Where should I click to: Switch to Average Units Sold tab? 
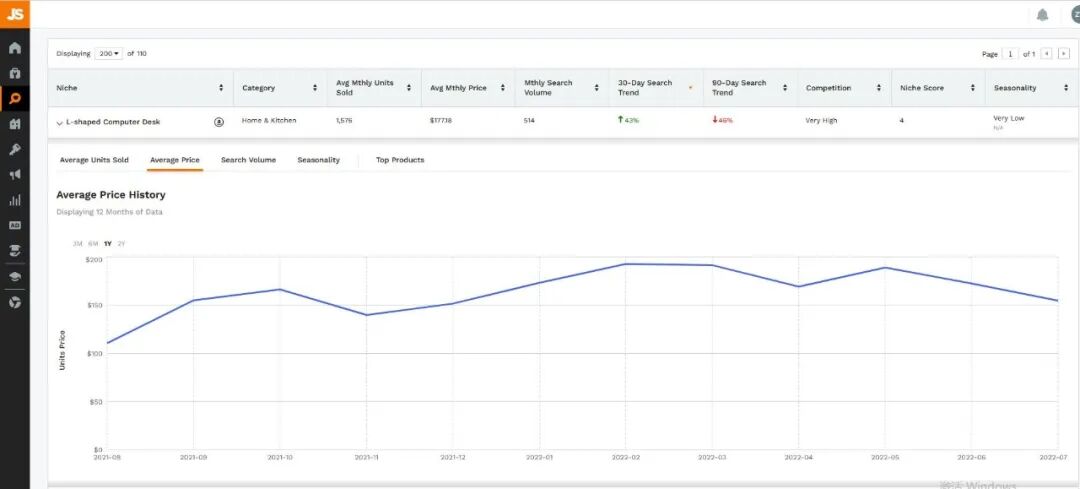coord(94,160)
